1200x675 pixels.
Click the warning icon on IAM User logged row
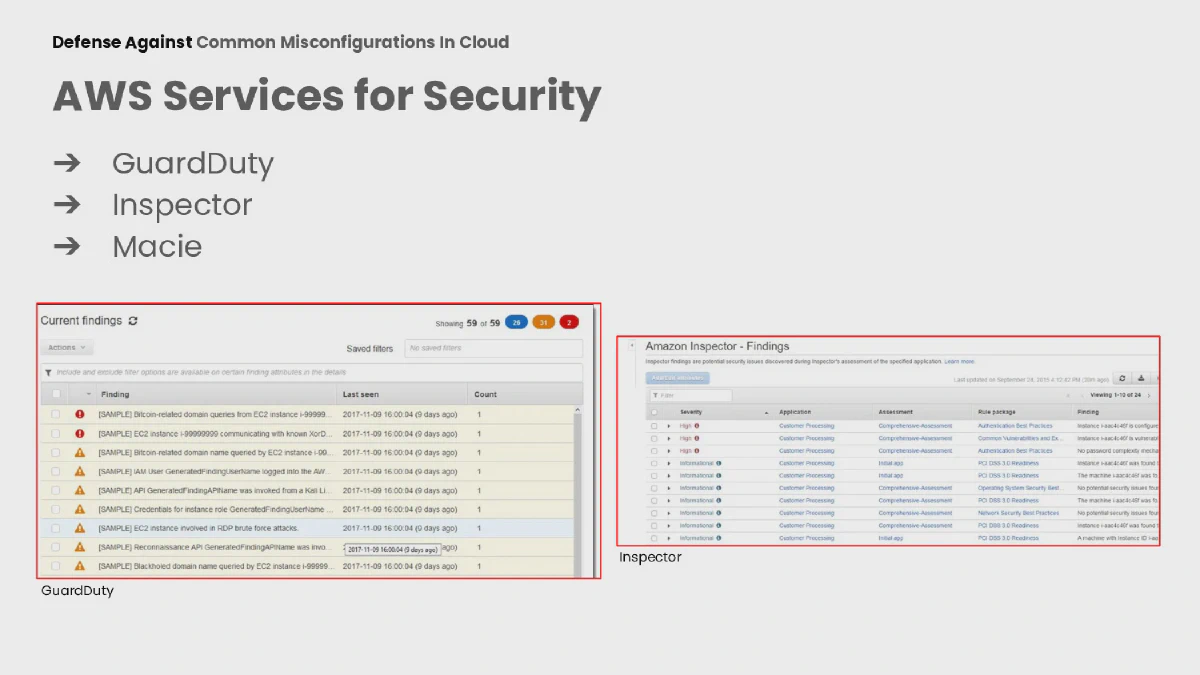pyautogui.click(x=80, y=471)
